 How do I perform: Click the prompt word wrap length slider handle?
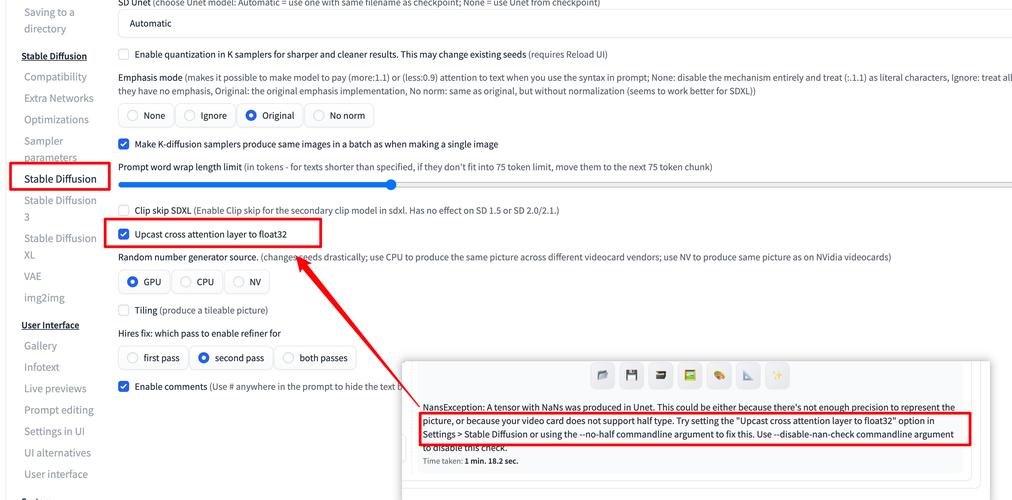390,185
